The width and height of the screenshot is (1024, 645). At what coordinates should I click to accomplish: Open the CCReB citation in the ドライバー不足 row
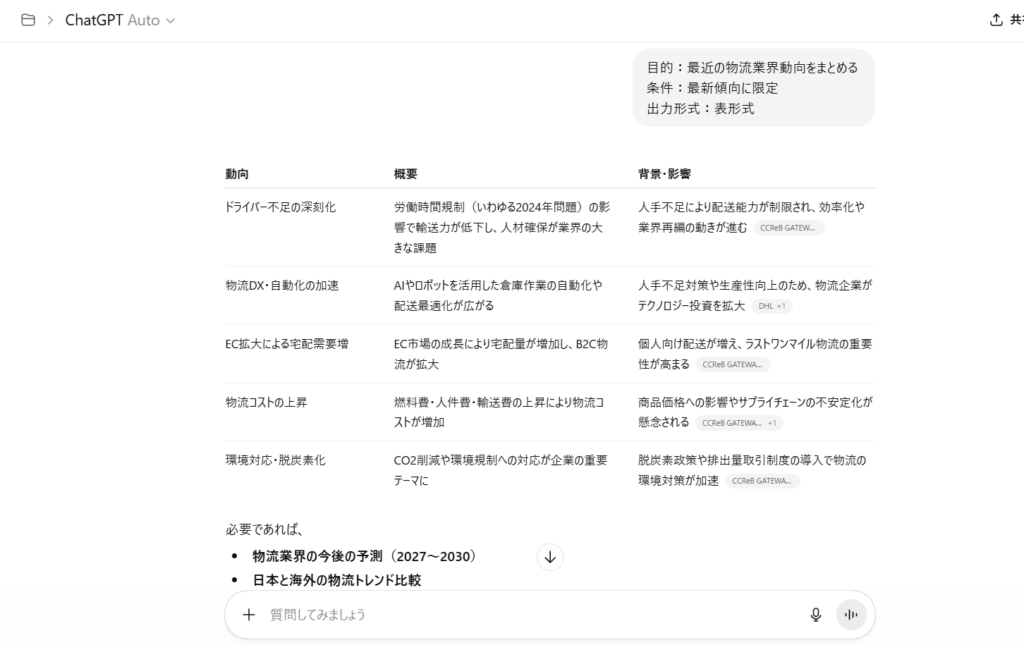pos(788,228)
